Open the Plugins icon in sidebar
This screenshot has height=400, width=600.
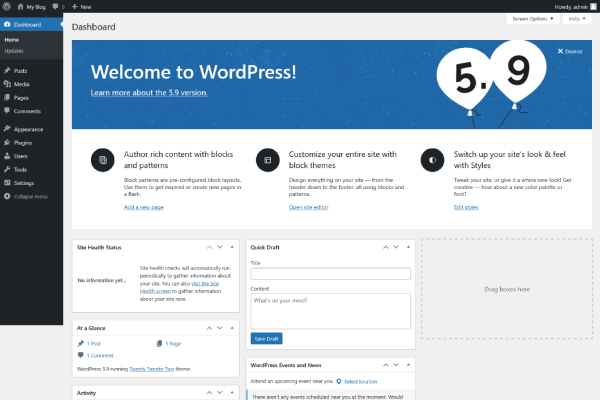click(x=8, y=143)
